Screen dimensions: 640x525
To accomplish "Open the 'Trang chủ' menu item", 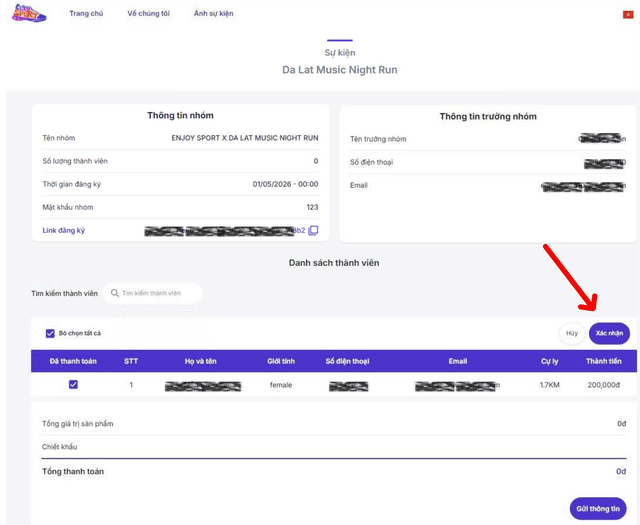I will (x=86, y=14).
